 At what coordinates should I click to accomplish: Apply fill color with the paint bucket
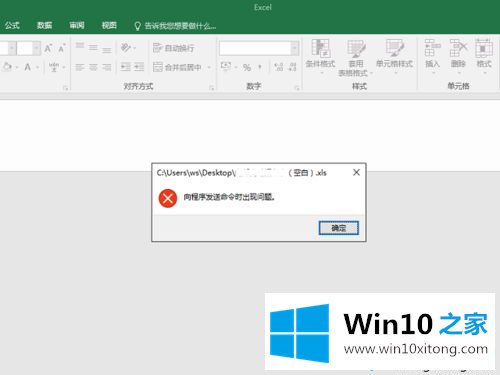[6, 67]
